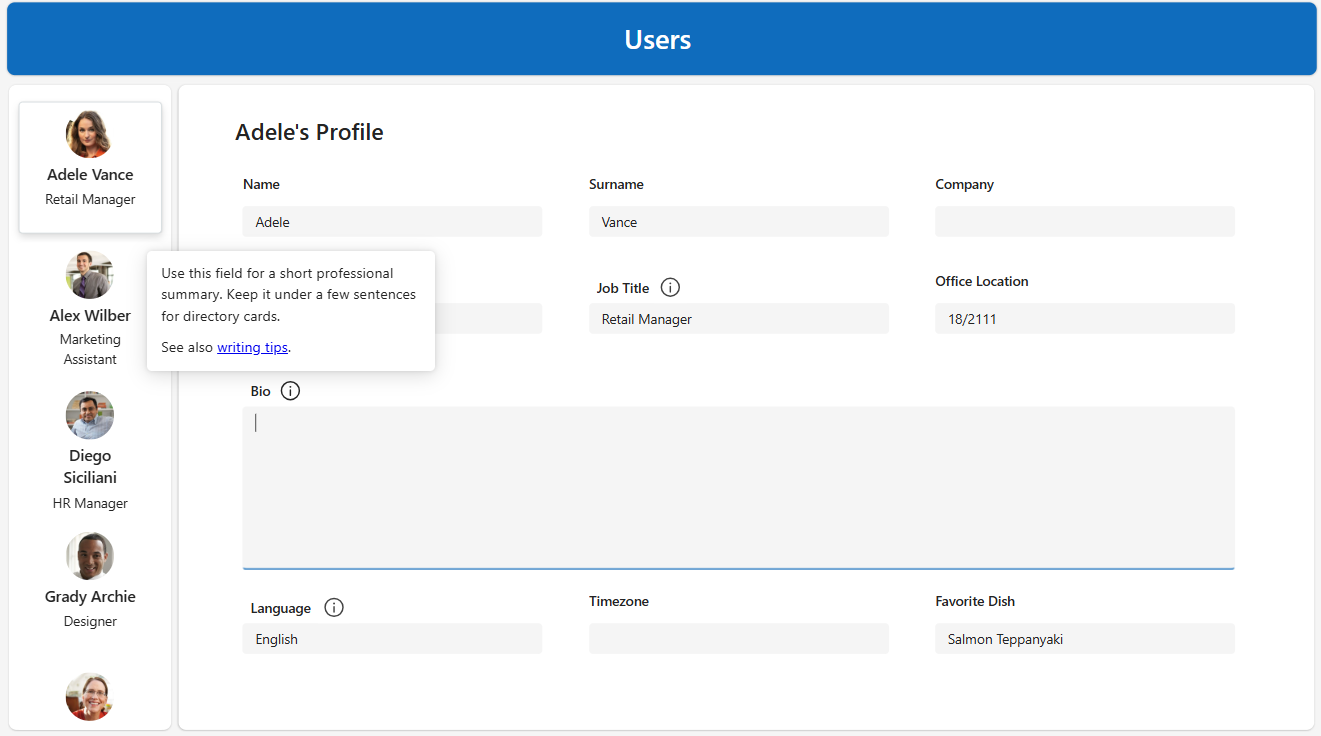
Task: Focus the Surname field containing Vance
Action: tap(738, 222)
